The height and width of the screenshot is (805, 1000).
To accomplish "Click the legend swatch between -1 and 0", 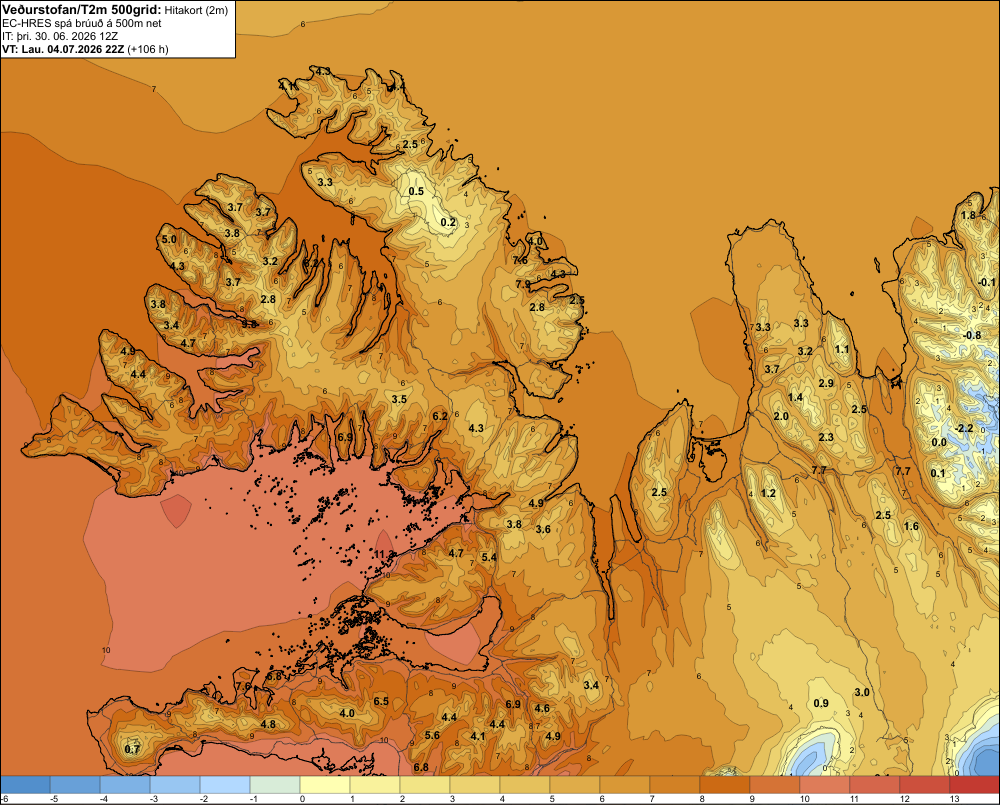I will click(x=275, y=784).
